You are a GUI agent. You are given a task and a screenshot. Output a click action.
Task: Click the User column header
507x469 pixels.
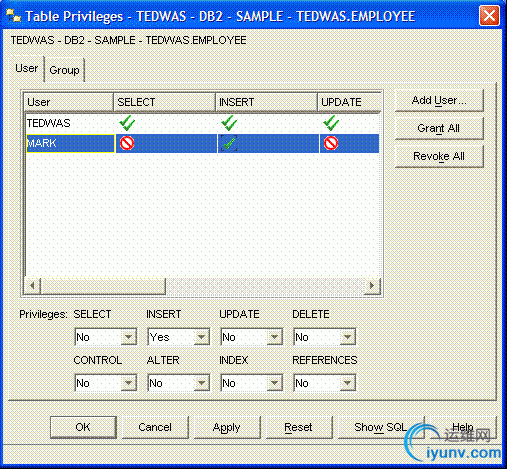(x=69, y=102)
